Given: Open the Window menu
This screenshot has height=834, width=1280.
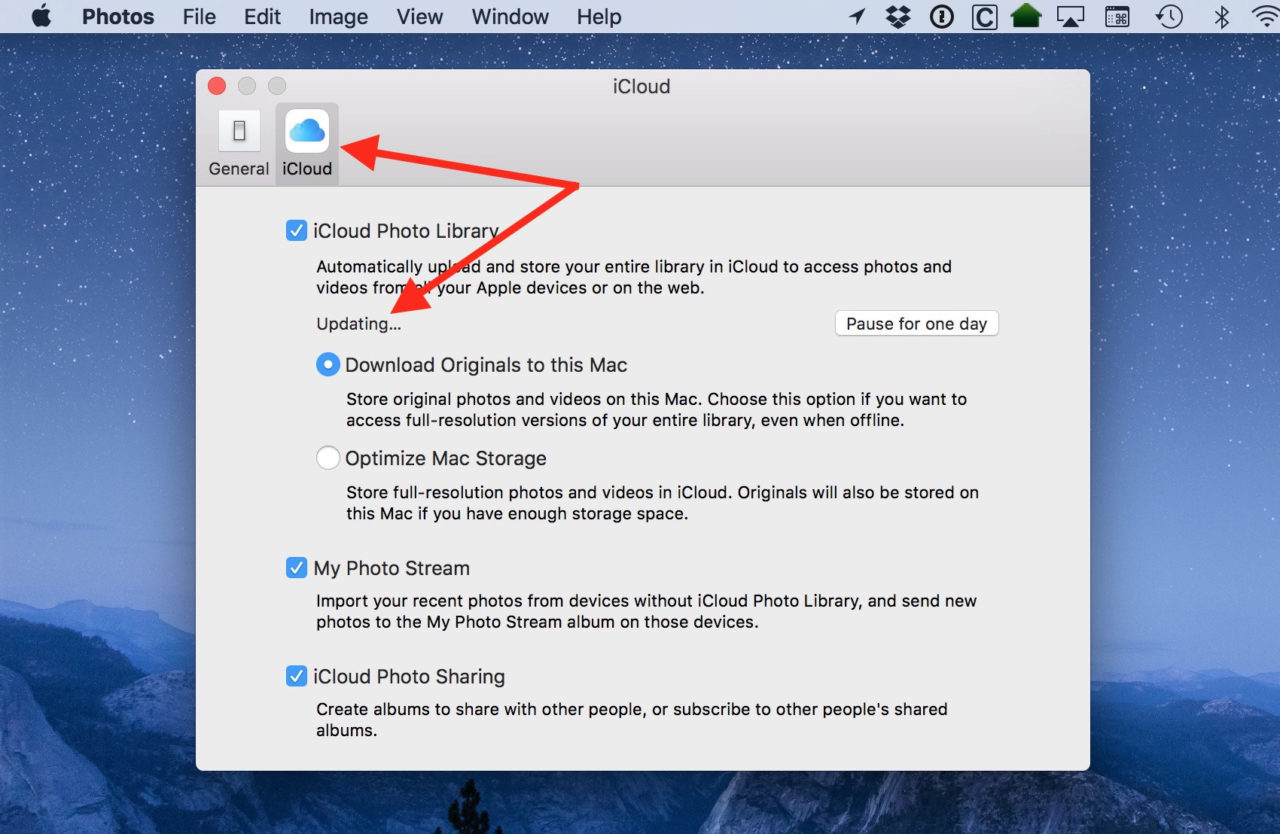Looking at the screenshot, I should pyautogui.click(x=510, y=17).
